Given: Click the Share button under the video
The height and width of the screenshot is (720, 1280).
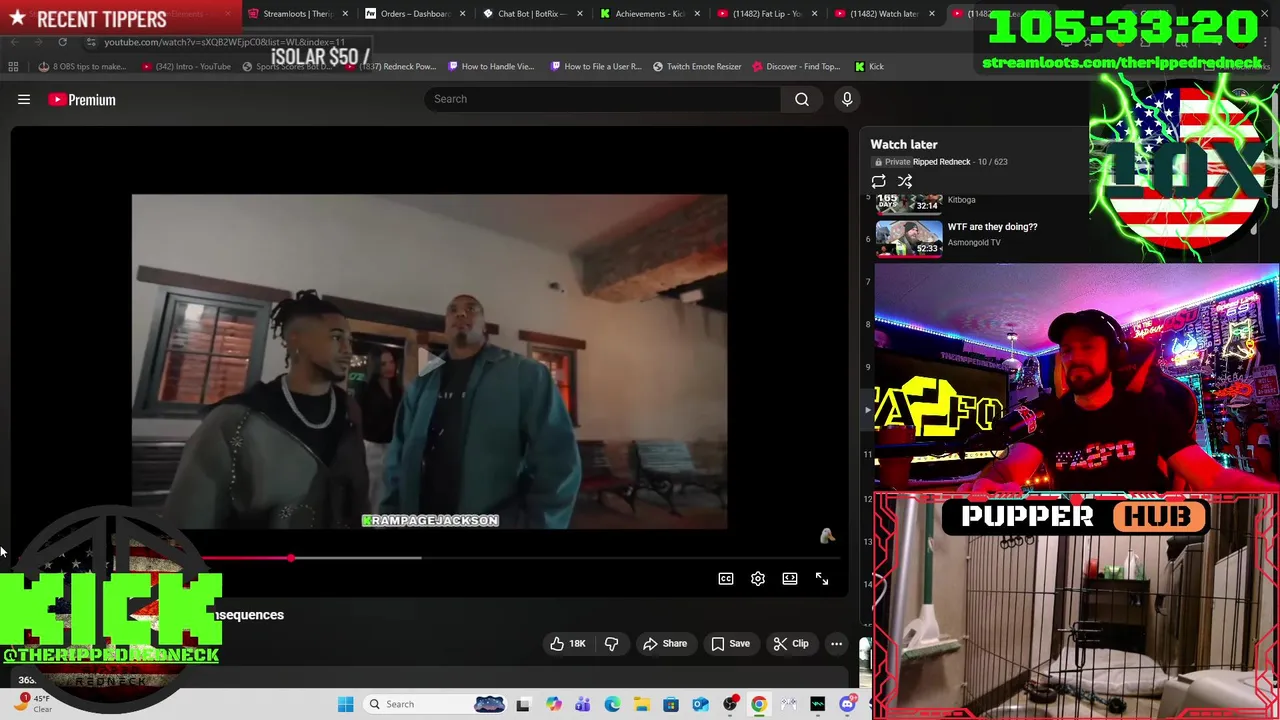Looking at the screenshot, I should (665, 643).
